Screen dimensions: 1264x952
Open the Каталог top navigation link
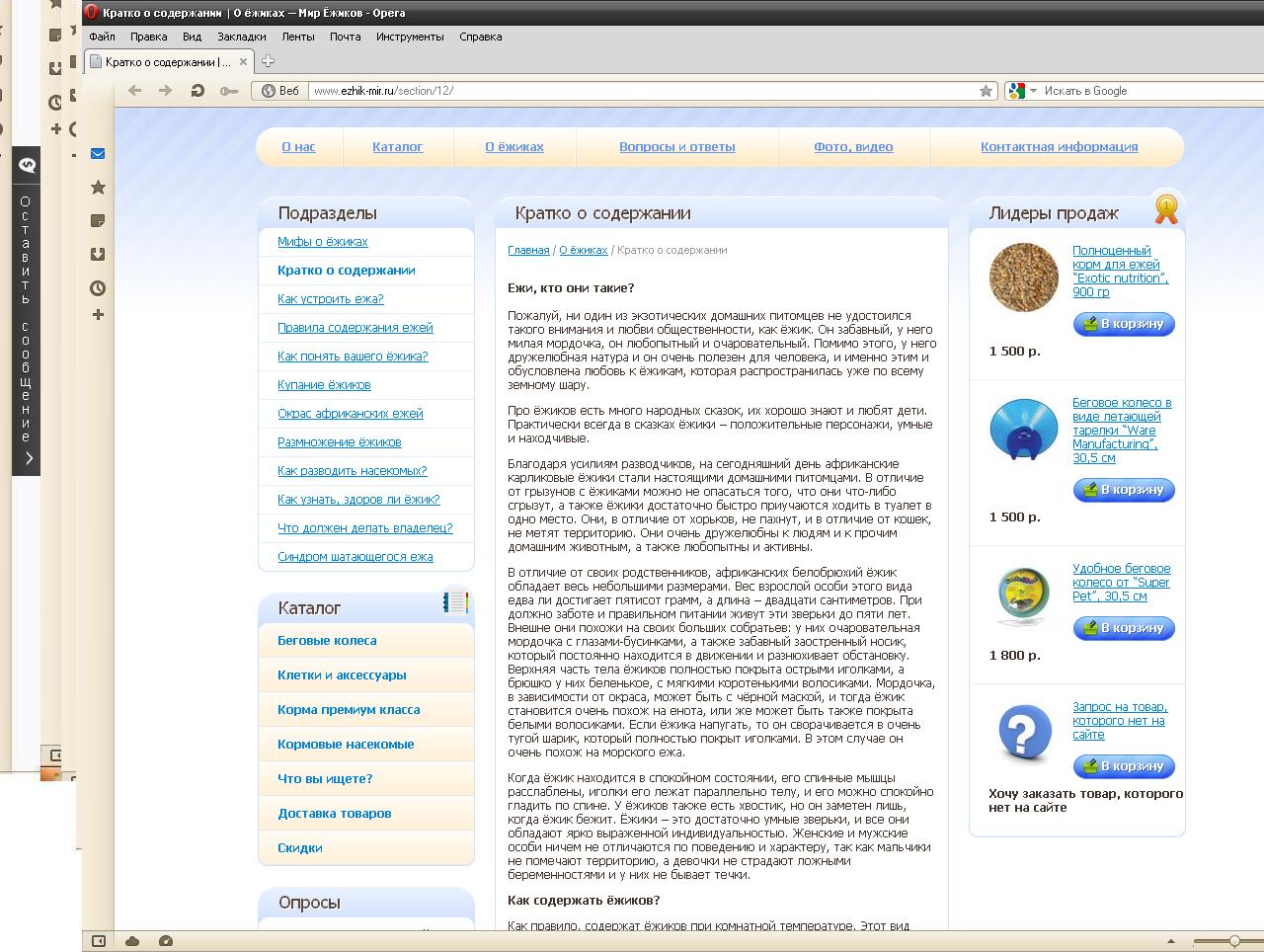398,147
